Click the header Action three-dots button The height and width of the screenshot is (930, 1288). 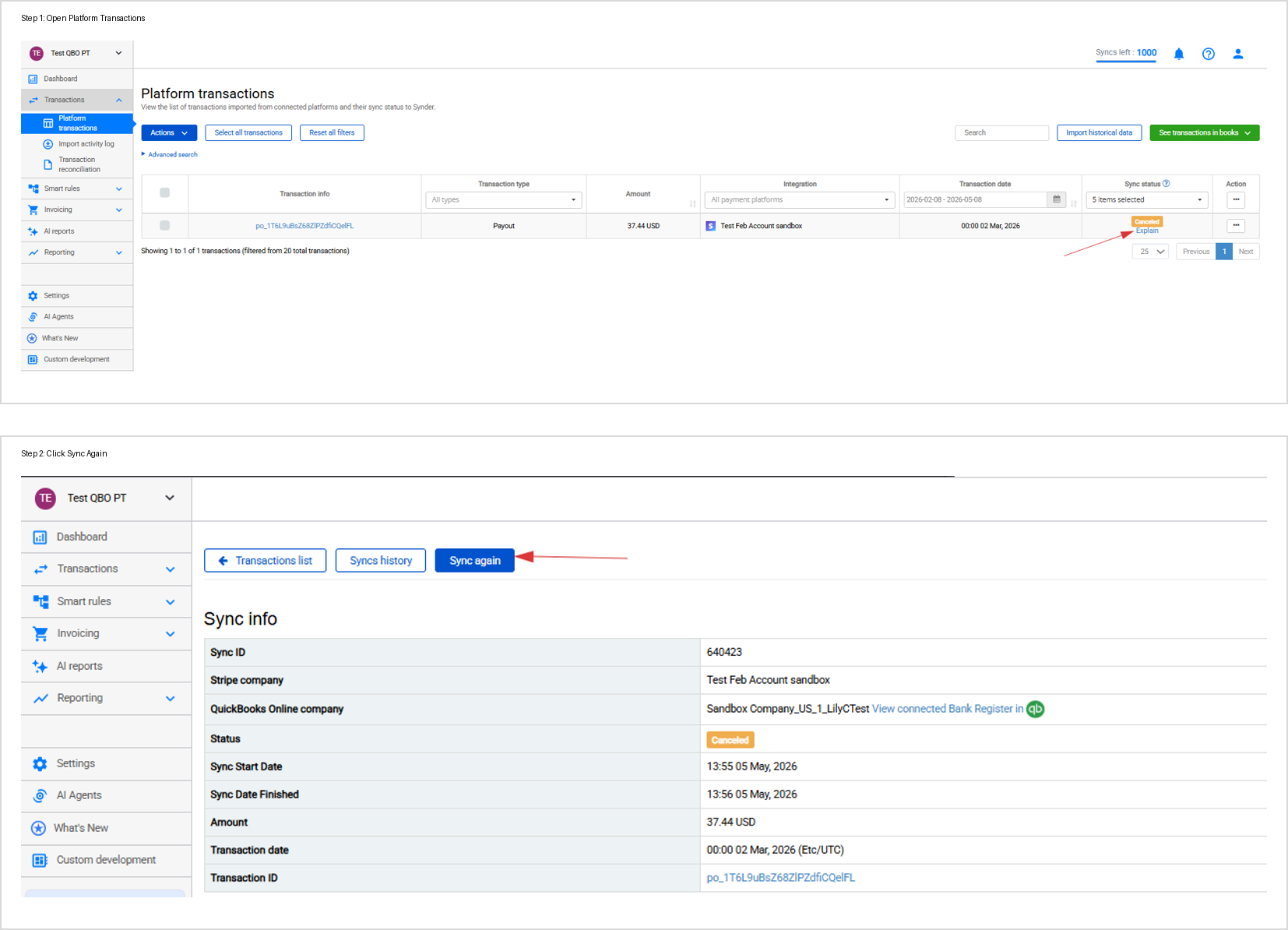tap(1236, 200)
